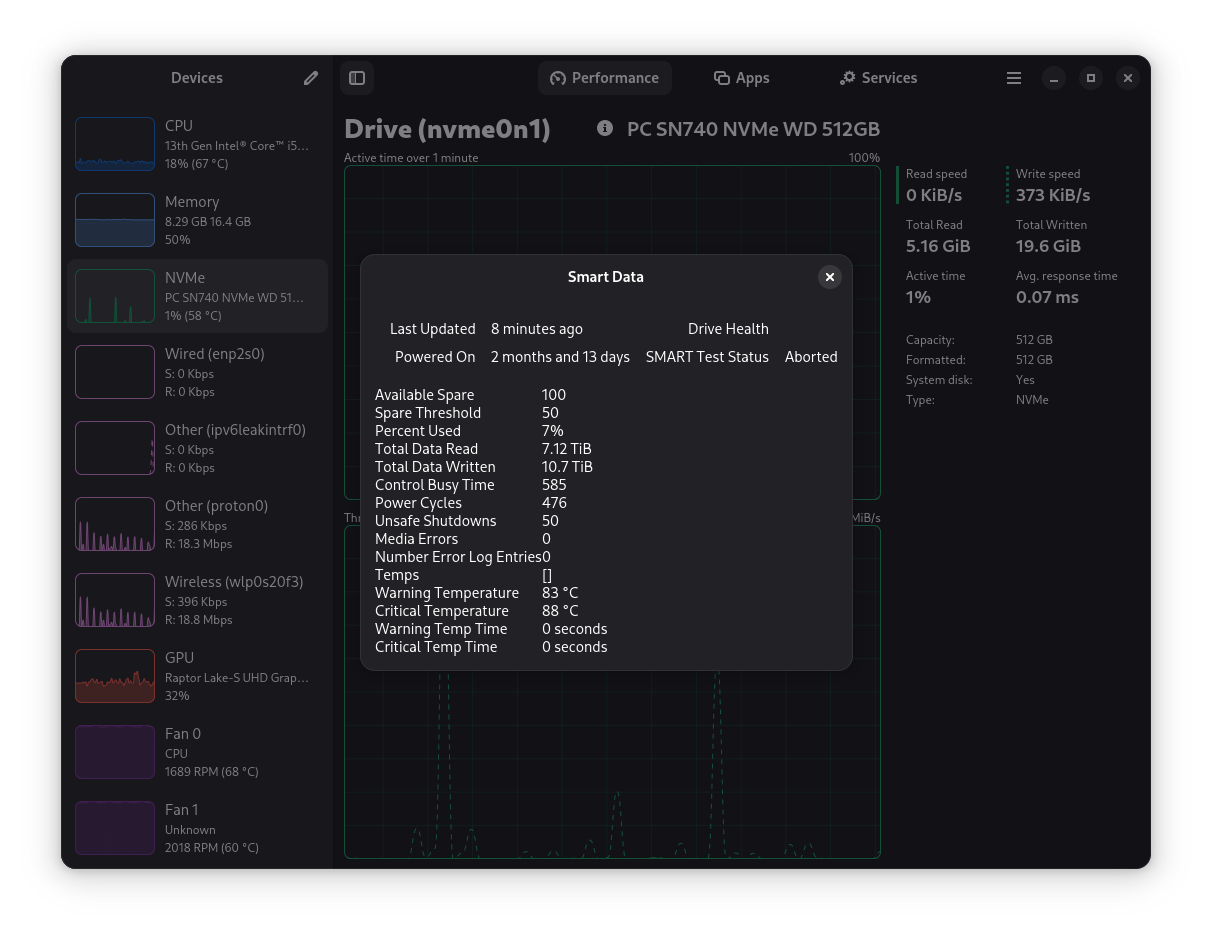Screen dimensions: 1212x936
Task: Select the Memory device entry
Action: [x=197, y=219]
